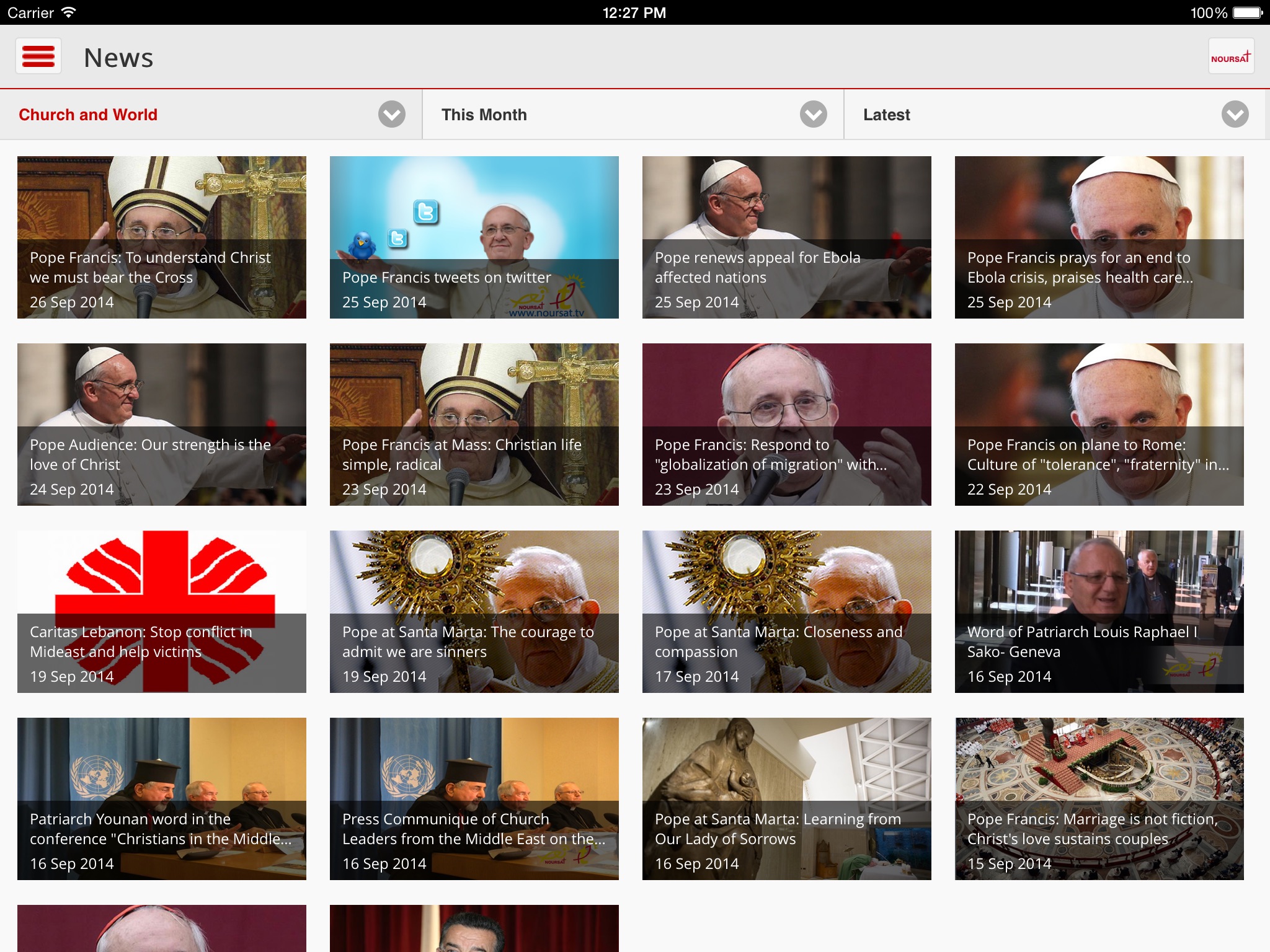The image size is (1270, 952).
Task: Expand the Latest sort chevron
Action: pyautogui.click(x=1235, y=115)
